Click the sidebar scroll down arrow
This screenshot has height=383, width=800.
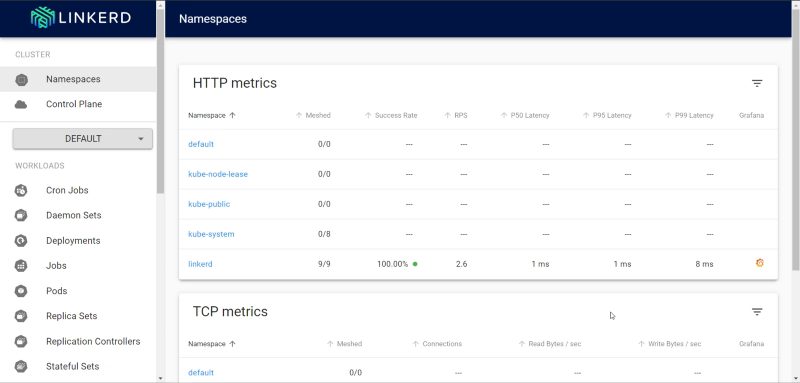pyautogui.click(x=160, y=378)
